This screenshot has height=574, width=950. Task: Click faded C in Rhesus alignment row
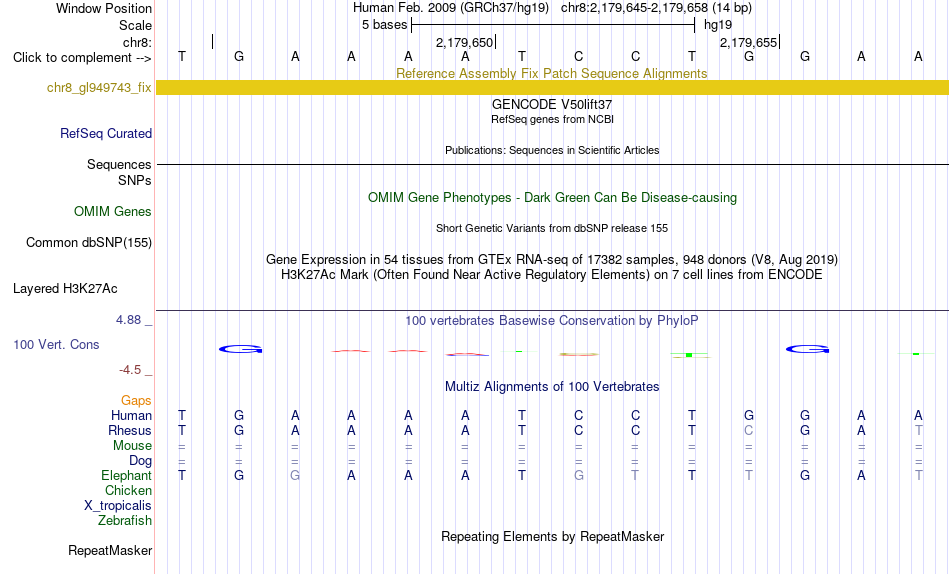tap(749, 430)
